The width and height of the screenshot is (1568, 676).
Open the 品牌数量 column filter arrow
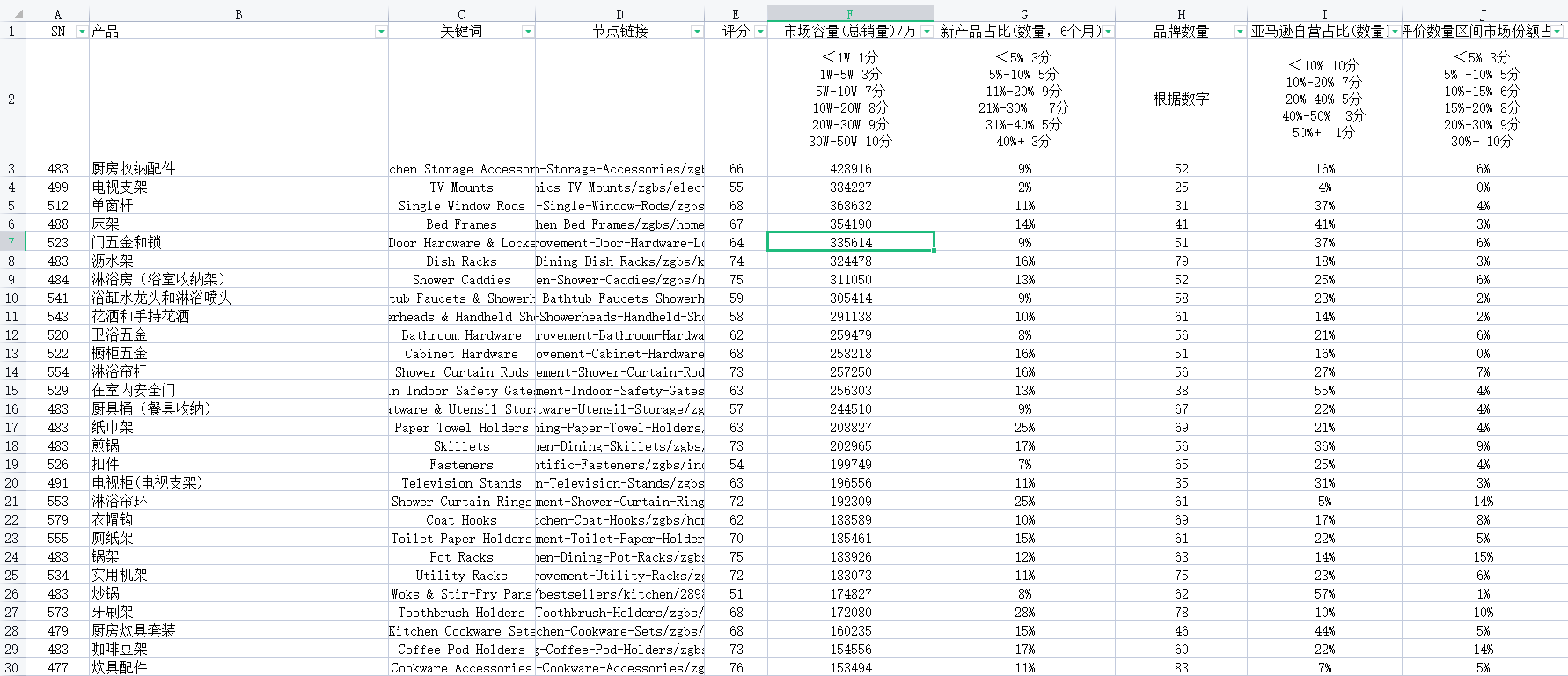tap(1240, 32)
